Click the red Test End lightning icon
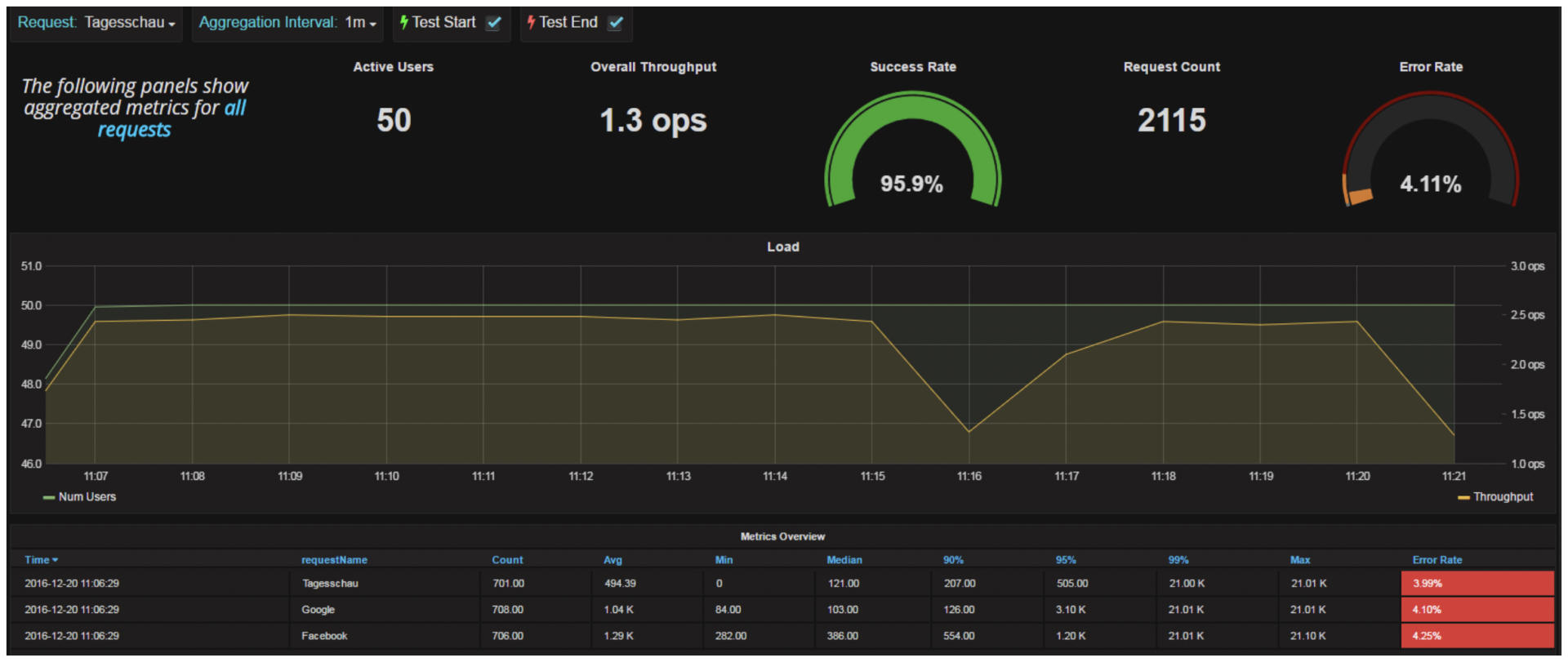 [531, 23]
